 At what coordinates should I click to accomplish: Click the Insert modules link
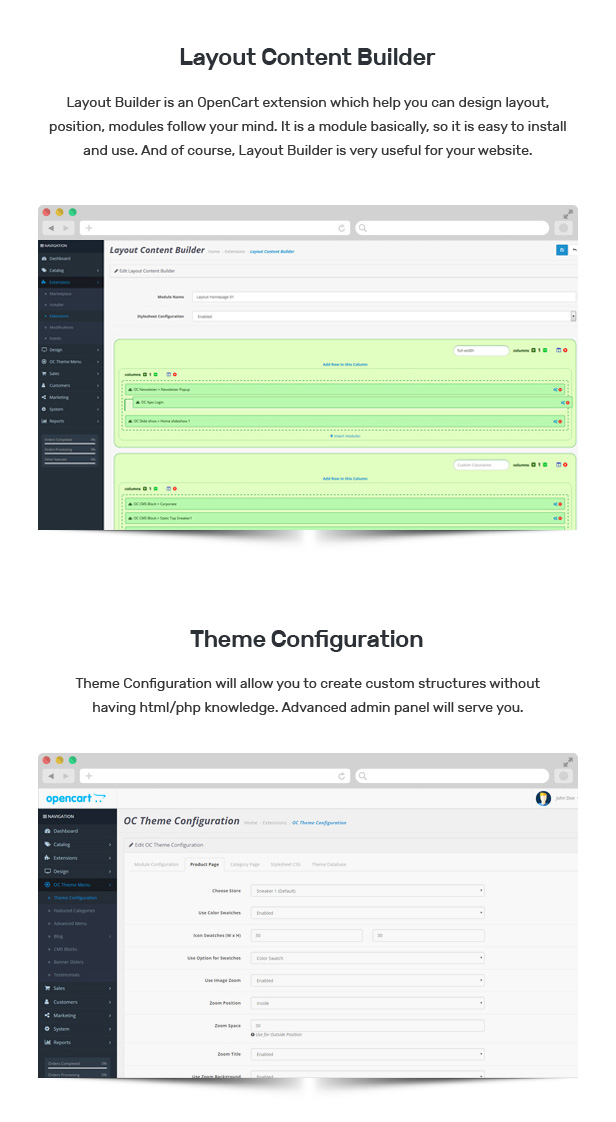coord(345,436)
